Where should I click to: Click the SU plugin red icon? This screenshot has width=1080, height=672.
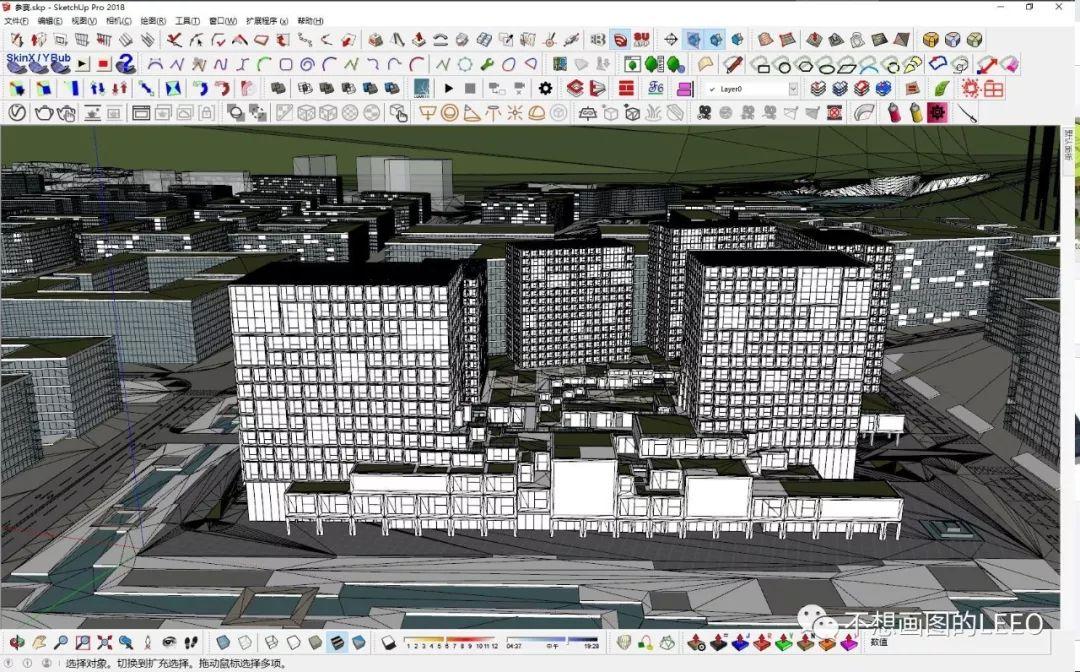[x=642, y=39]
